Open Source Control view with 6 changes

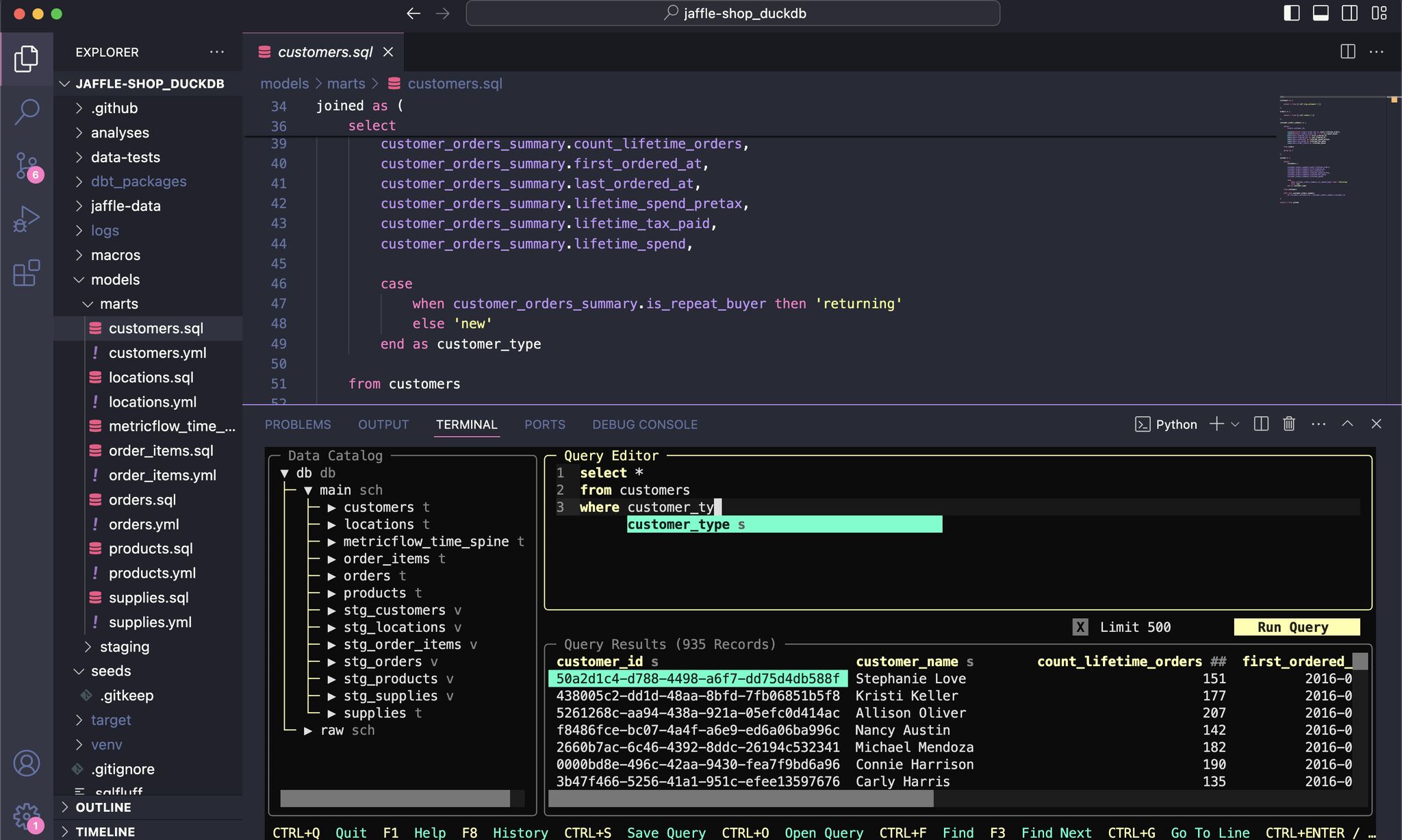click(26, 166)
